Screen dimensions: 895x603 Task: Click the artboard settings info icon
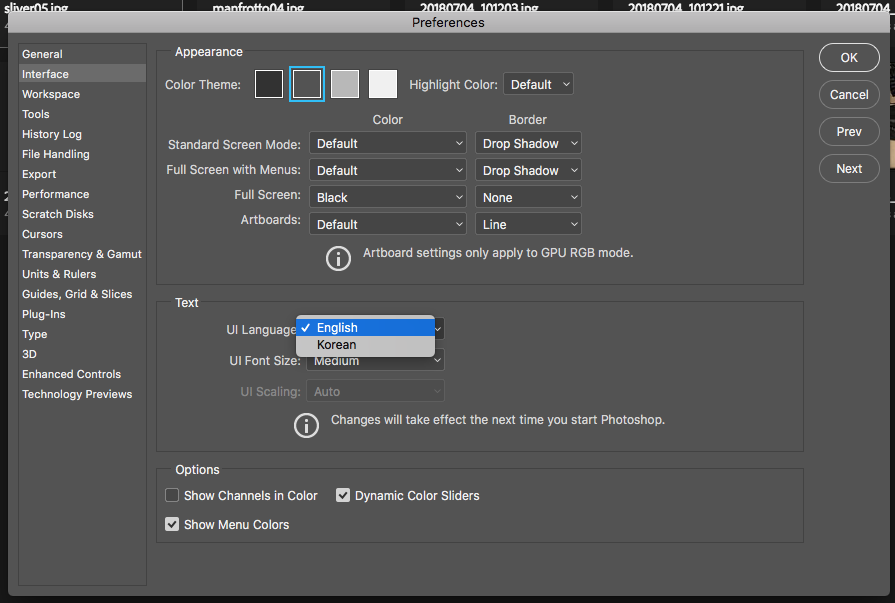point(339,257)
